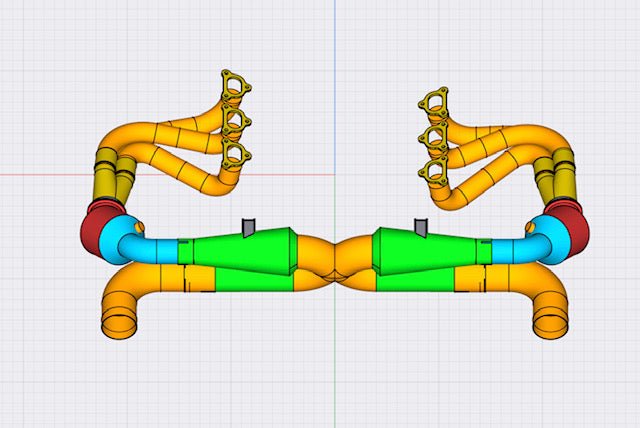
Task: Click the gray sensor bung on left muffler
Action: coord(251,227)
